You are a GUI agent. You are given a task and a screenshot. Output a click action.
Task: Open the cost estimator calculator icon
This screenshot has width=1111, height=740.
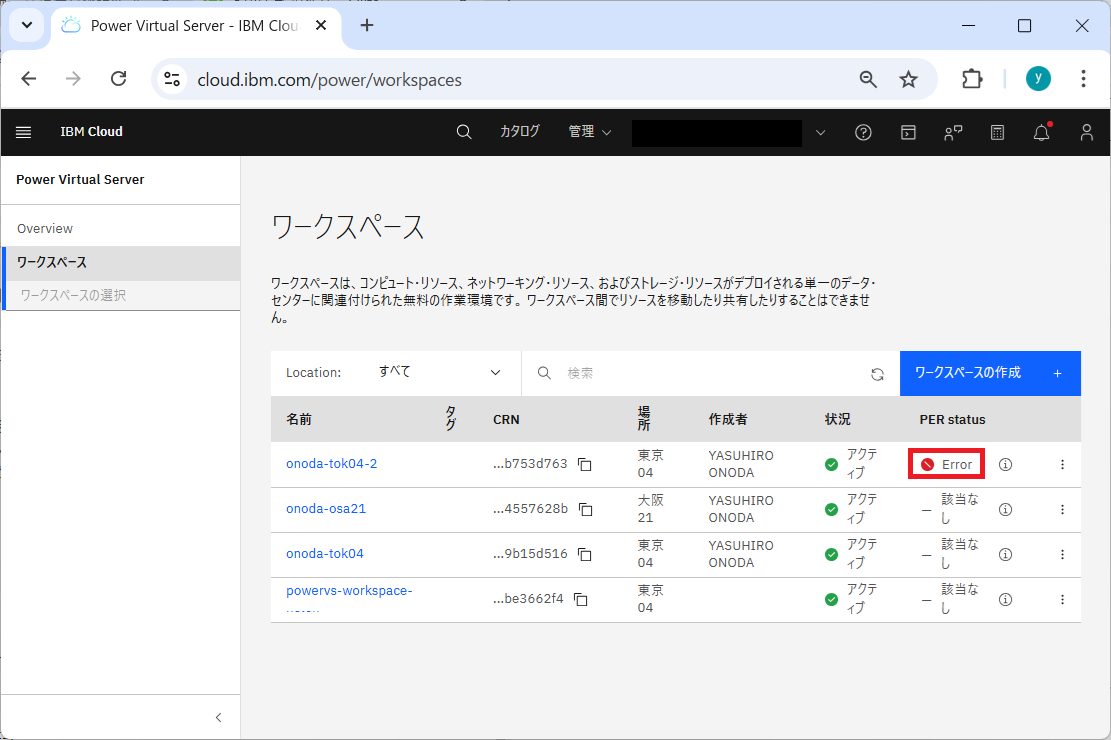coord(997,133)
